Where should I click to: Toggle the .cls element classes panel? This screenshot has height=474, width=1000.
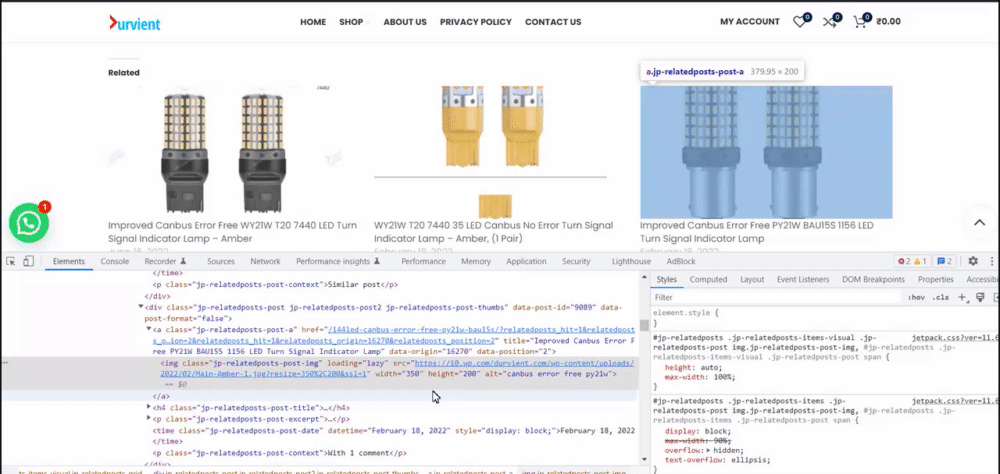(x=940, y=297)
